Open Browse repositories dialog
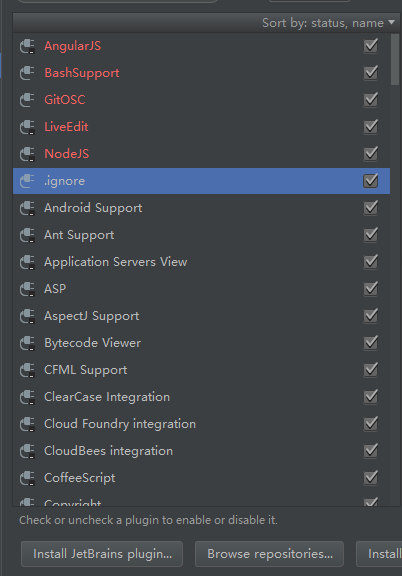The height and width of the screenshot is (576, 402). pyautogui.click(x=269, y=554)
